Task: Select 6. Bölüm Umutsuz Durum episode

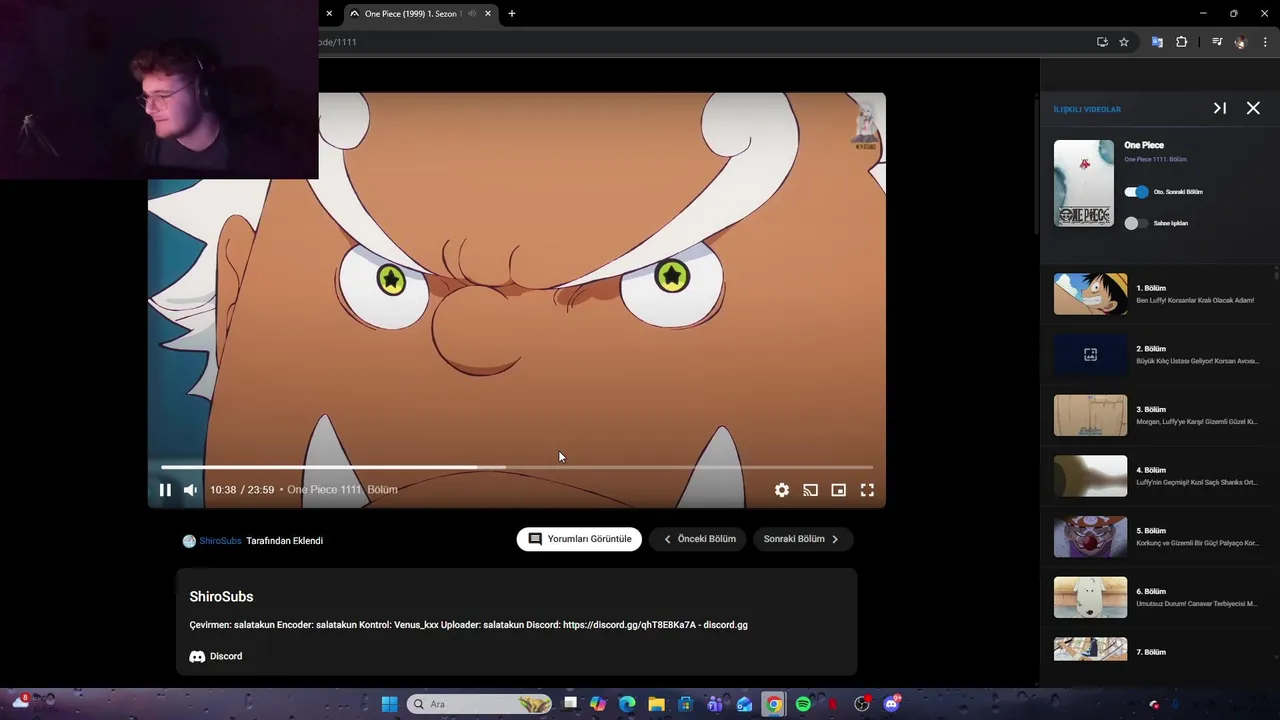Action: [1157, 598]
